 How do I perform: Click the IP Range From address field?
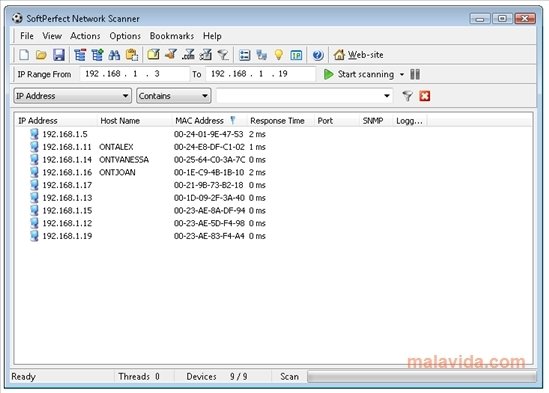(x=134, y=74)
